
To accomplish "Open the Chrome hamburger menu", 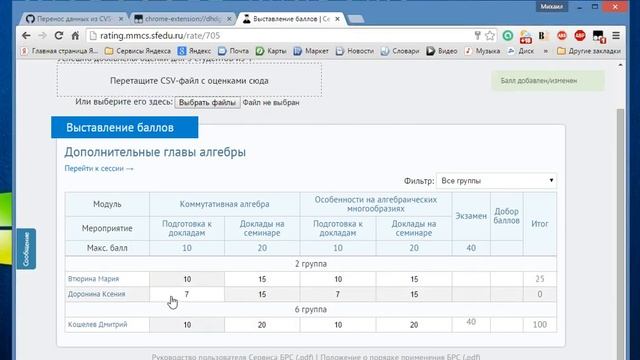I will tap(616, 36).
